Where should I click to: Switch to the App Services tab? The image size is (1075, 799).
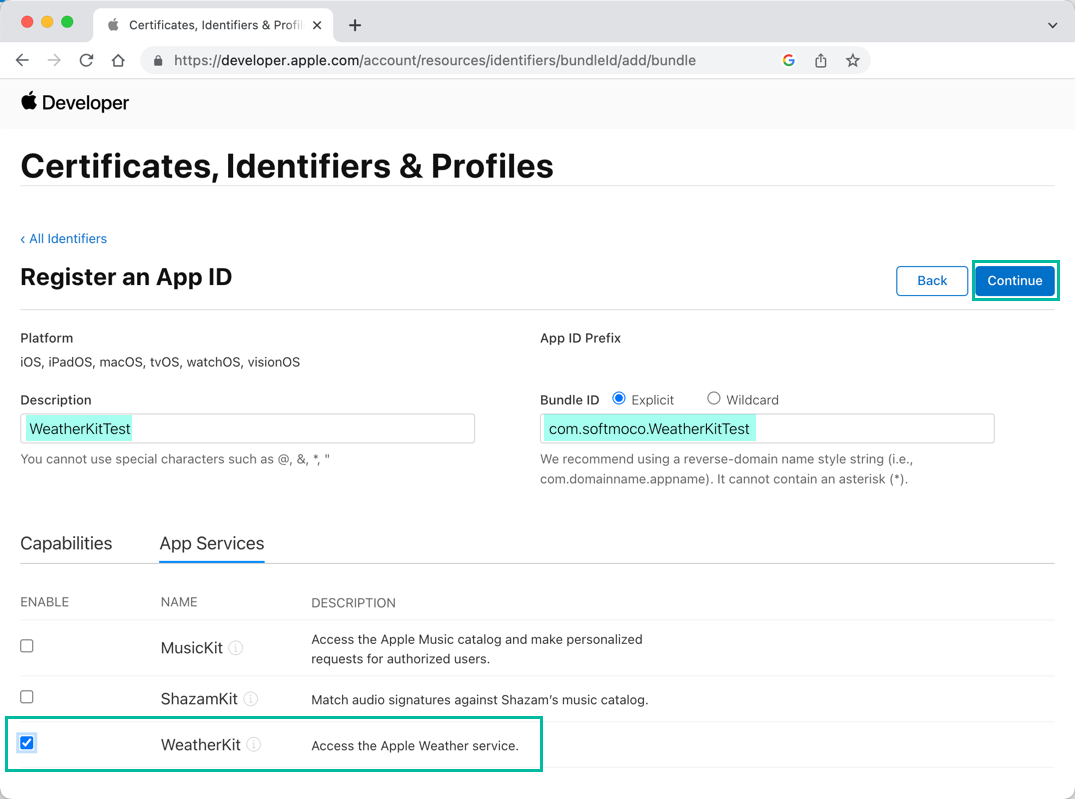[x=212, y=543]
